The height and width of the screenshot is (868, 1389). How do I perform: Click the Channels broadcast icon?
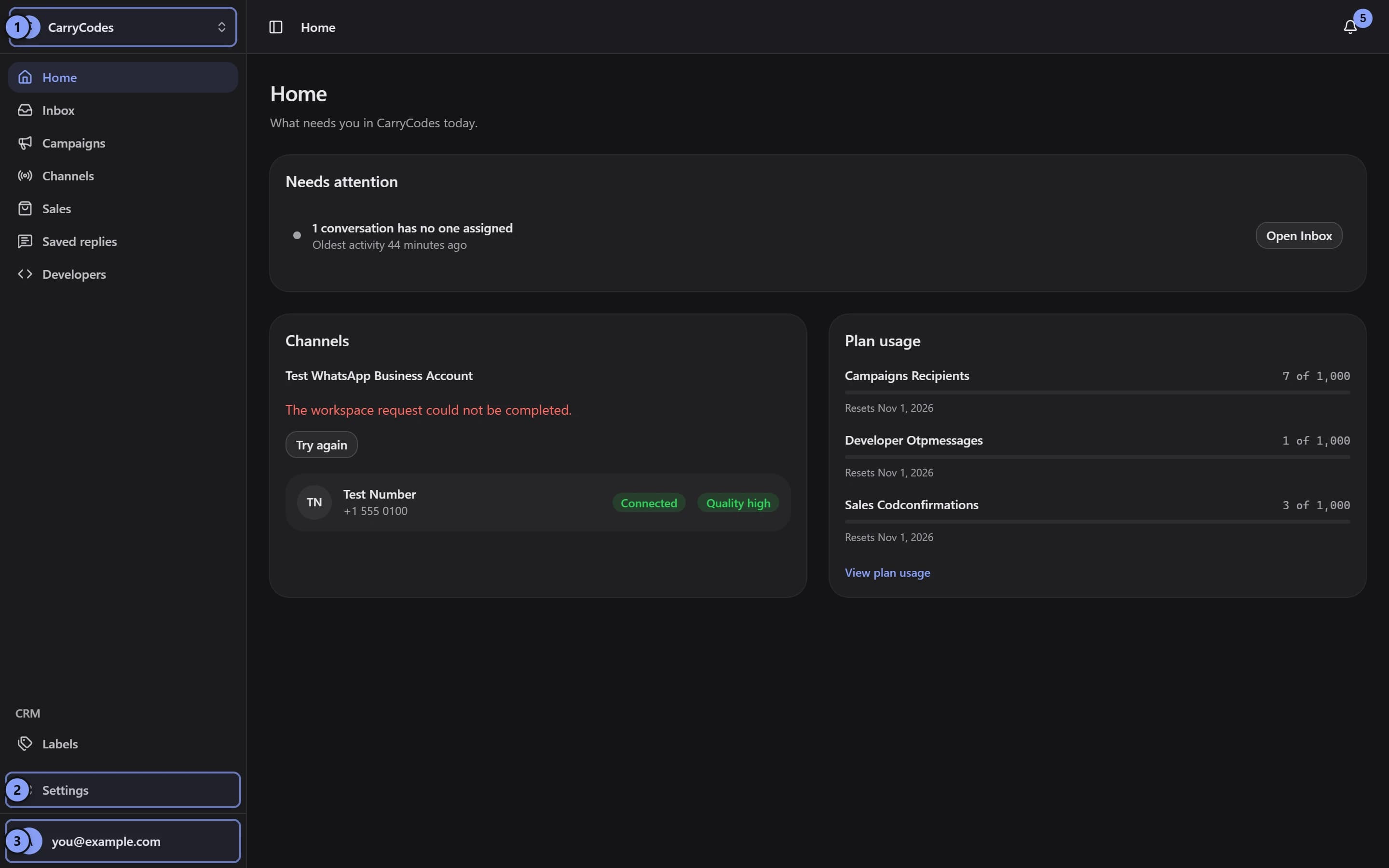25,175
